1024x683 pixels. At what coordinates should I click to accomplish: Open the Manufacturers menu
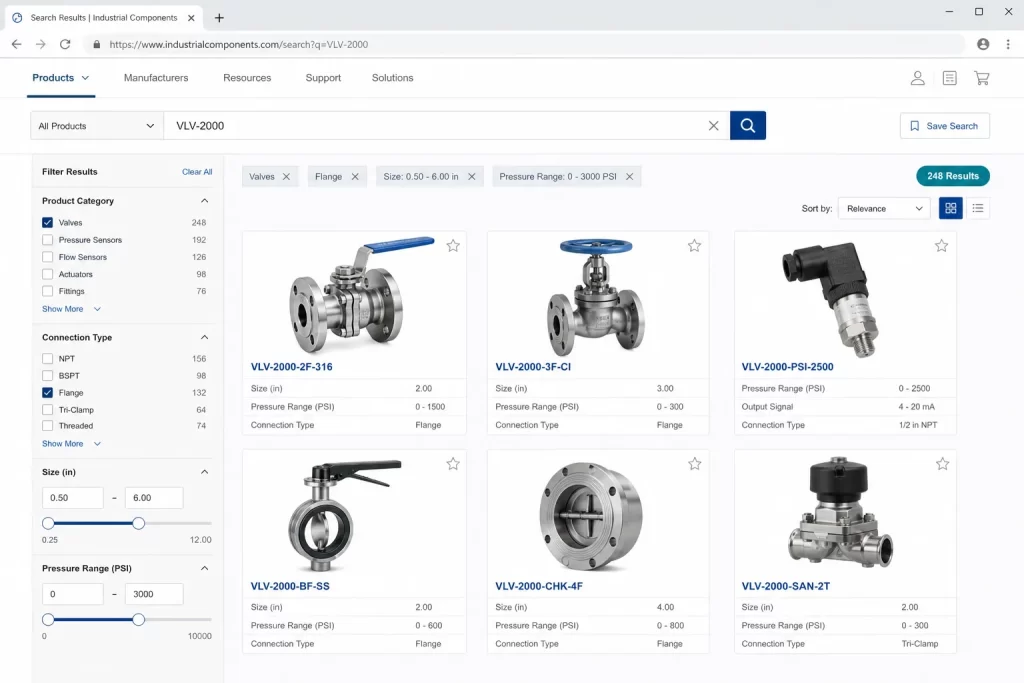(156, 78)
